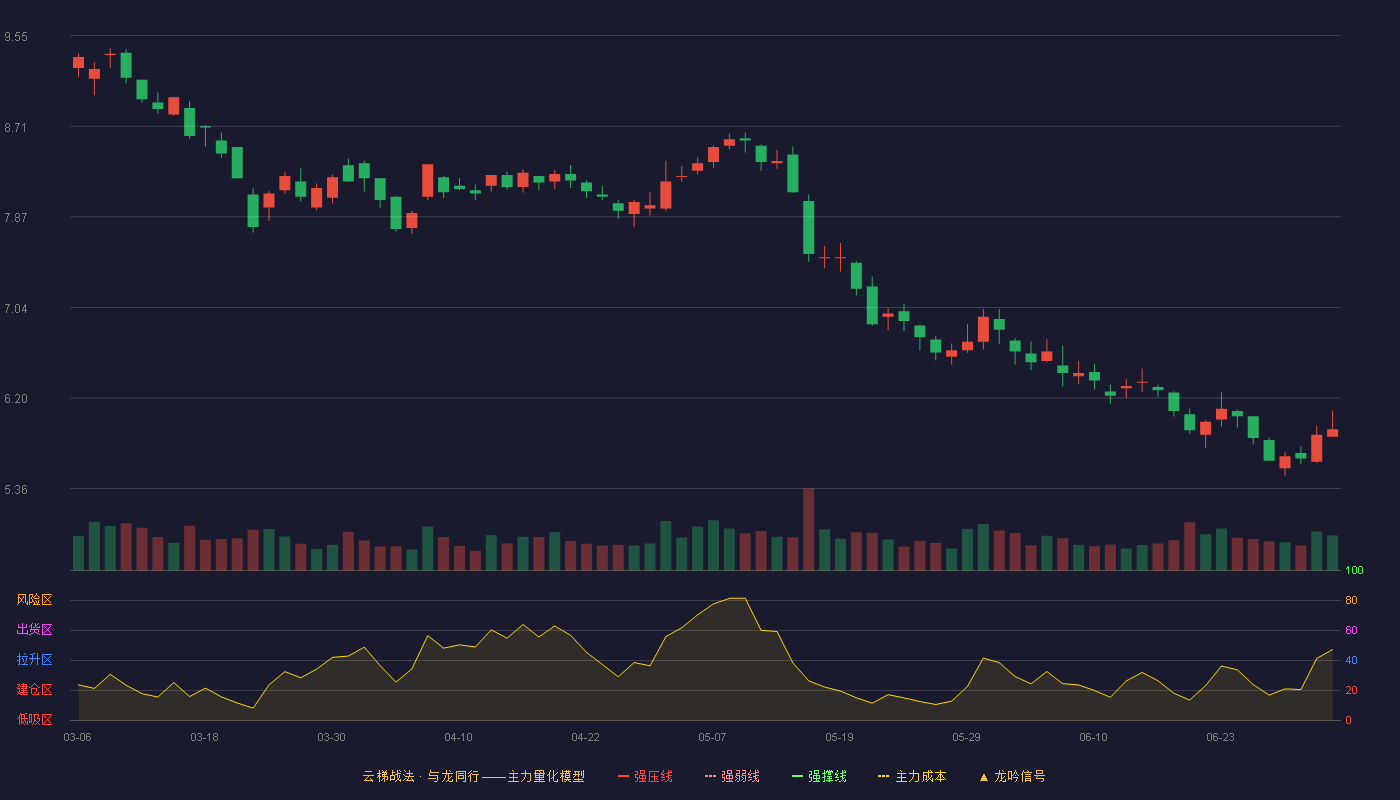Toggle the 主力成本 legend item
Screen dimensions: 1400x800
coord(912,776)
